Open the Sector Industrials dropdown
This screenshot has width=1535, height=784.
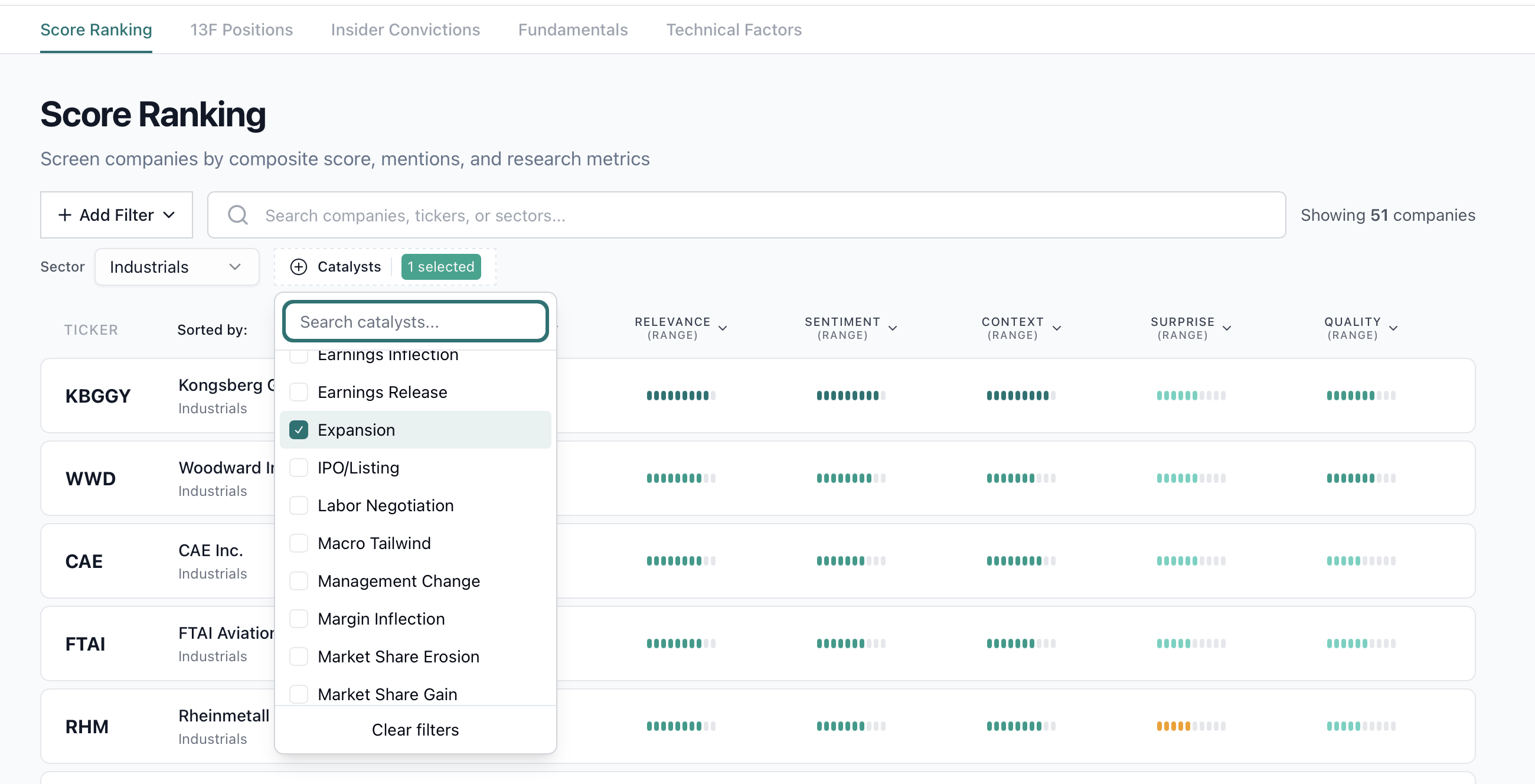point(177,267)
